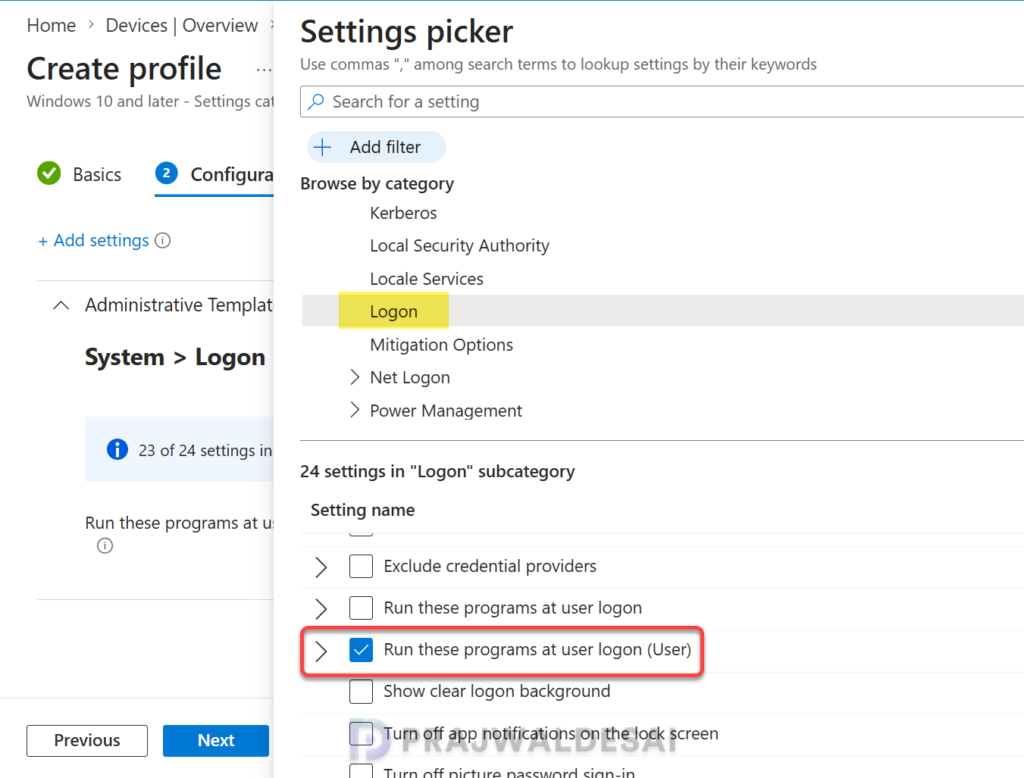Click '24 settings in "Logon" subcategory' text
1024x778 pixels.
coord(438,471)
